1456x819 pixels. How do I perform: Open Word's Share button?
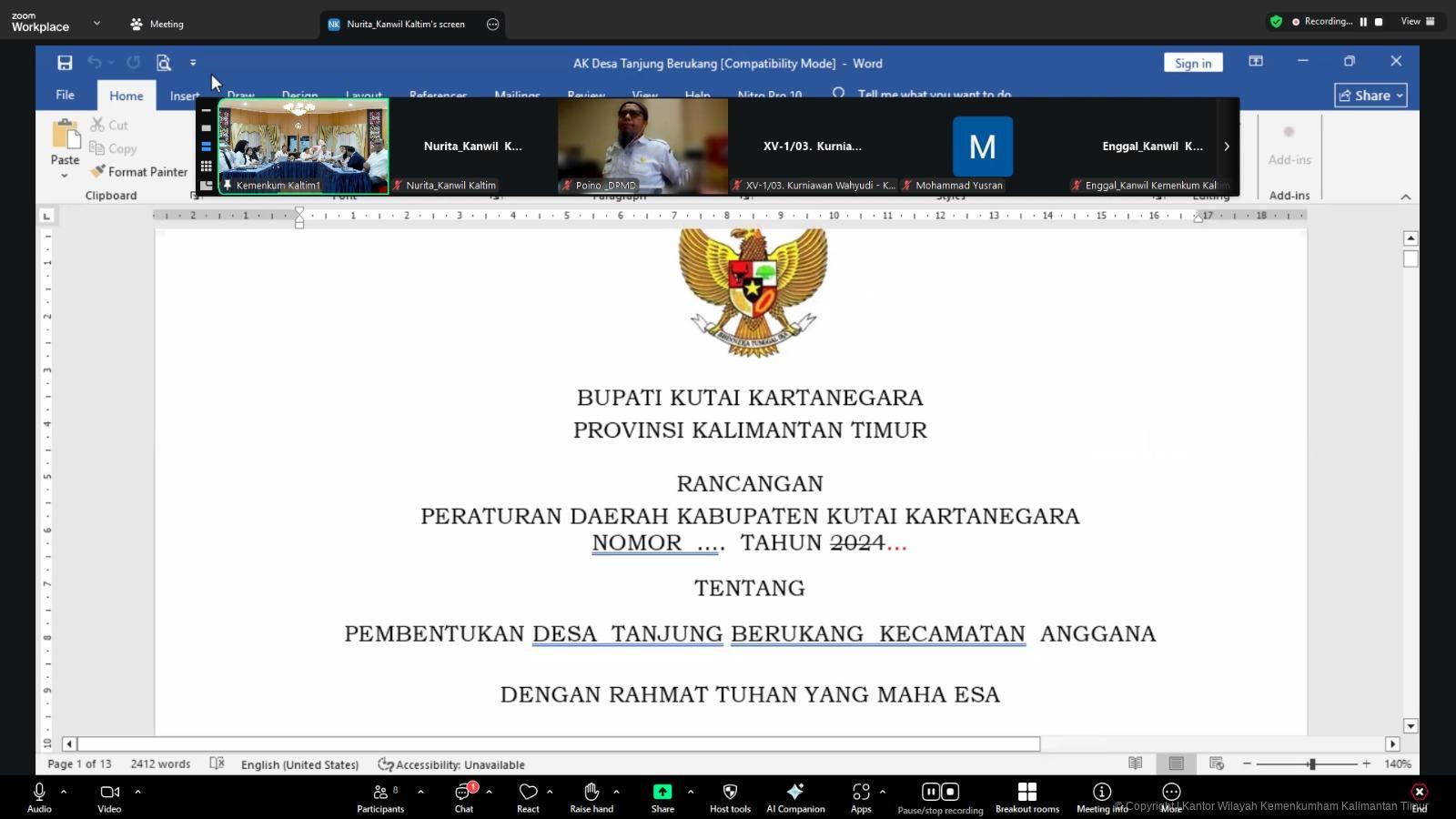pos(1370,95)
